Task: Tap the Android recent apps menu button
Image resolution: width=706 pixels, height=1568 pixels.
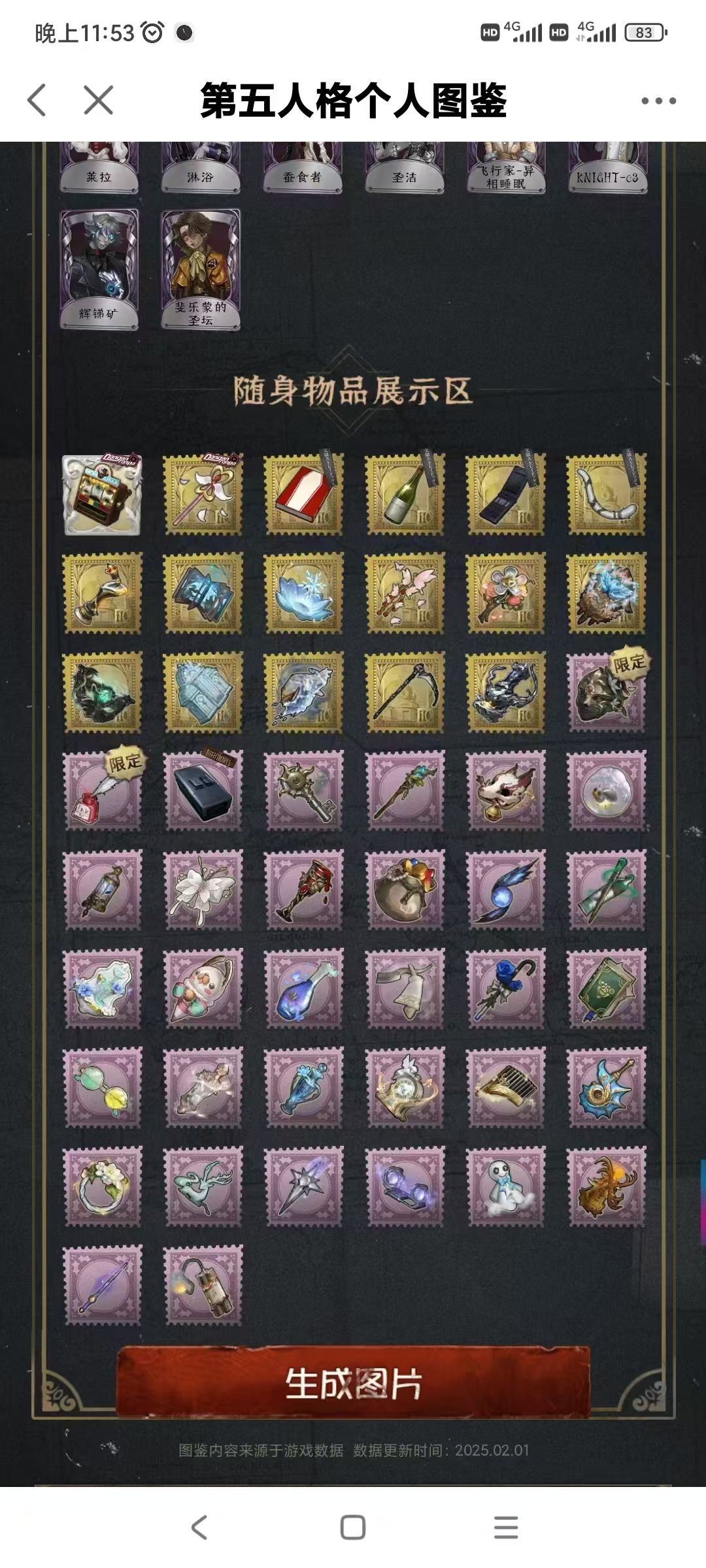Action: click(506, 1527)
